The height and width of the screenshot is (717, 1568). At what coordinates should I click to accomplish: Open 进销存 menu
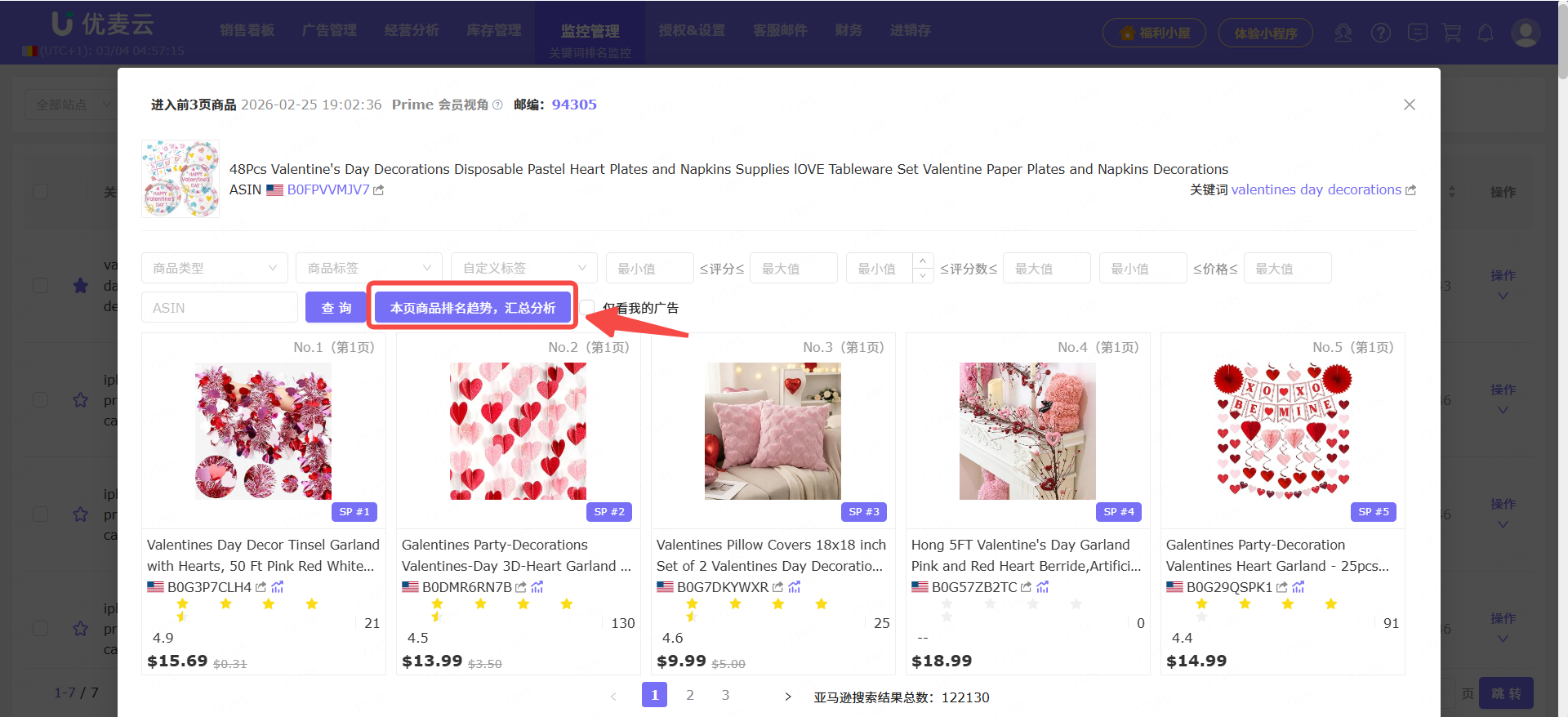(x=911, y=30)
